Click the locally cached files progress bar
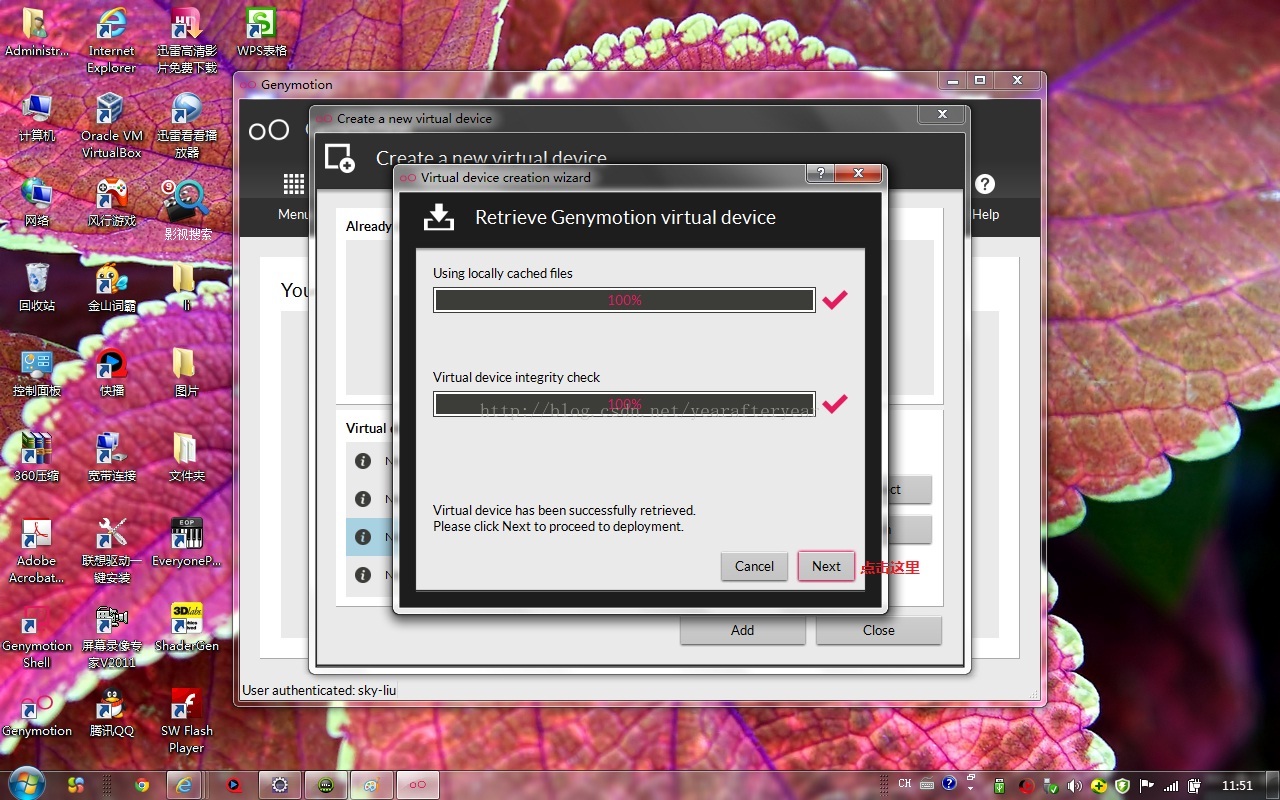Viewport: 1280px width, 800px height. (x=624, y=300)
